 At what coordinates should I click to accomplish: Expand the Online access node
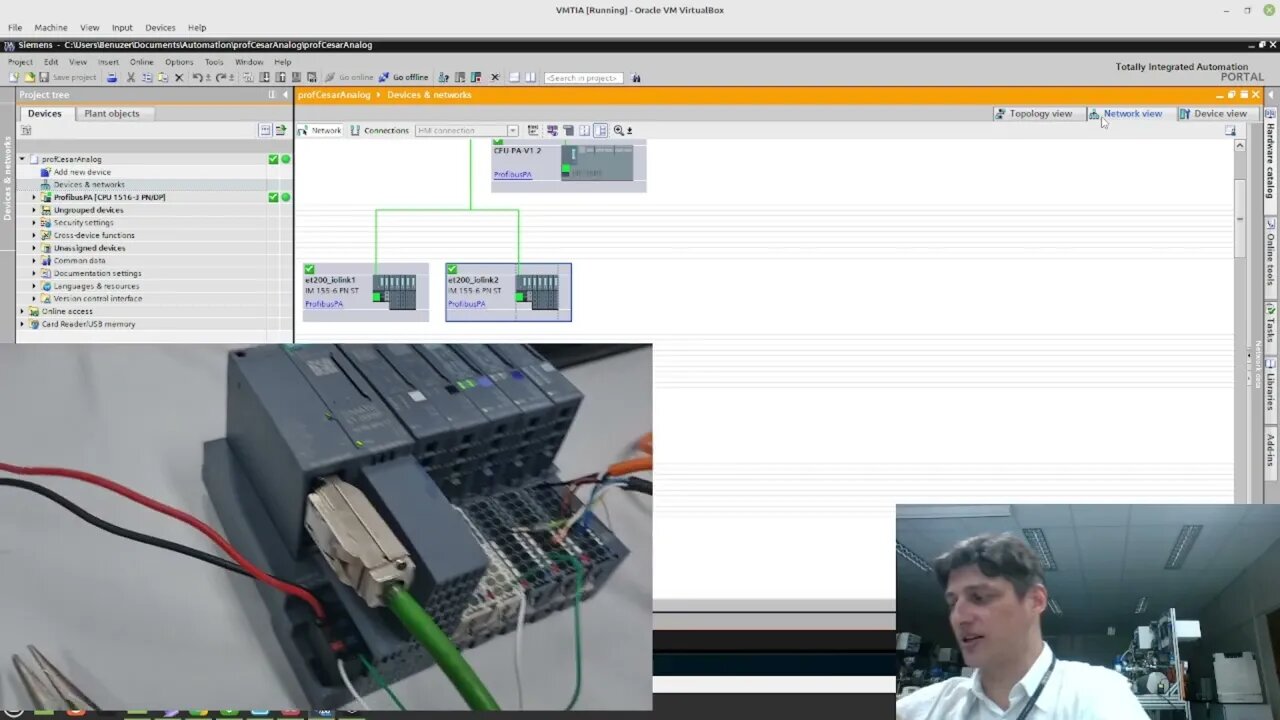click(x=22, y=311)
